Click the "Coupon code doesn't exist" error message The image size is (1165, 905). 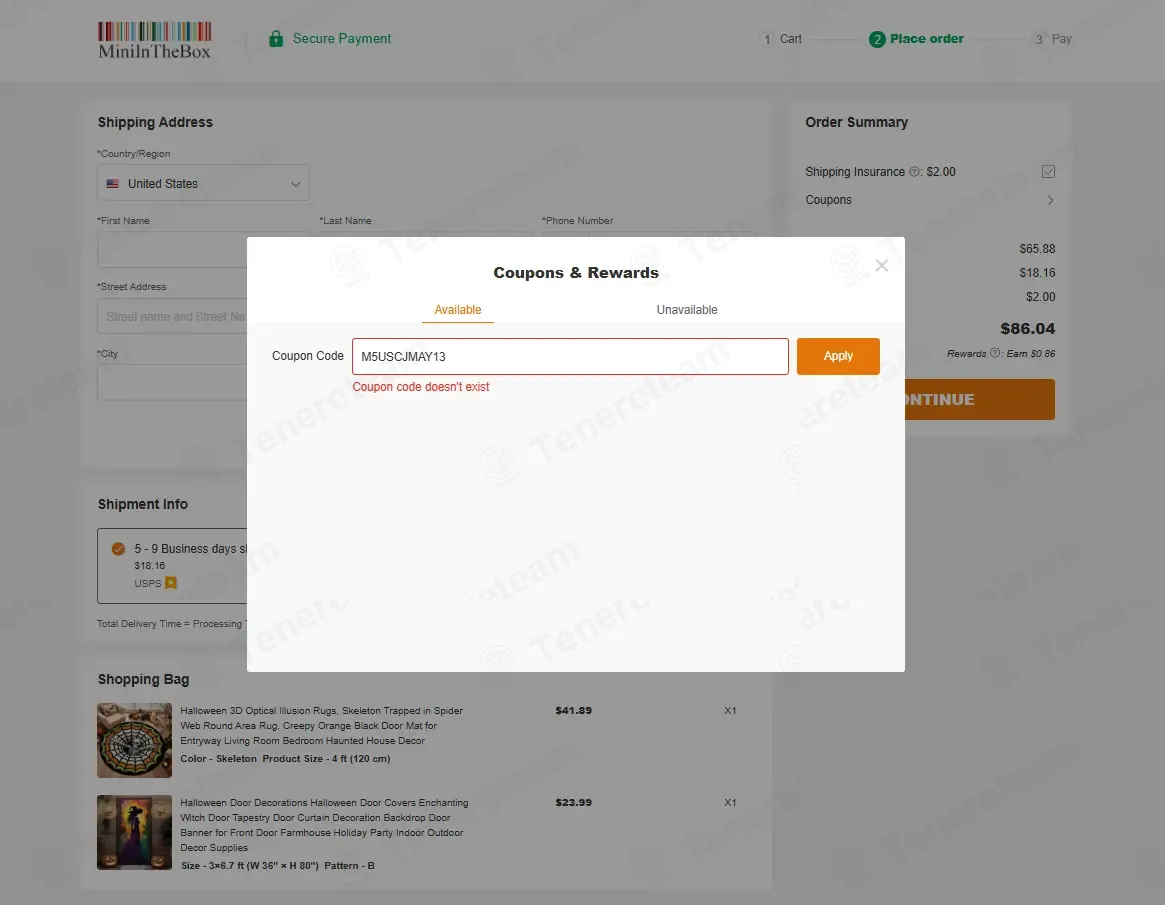tap(421, 386)
